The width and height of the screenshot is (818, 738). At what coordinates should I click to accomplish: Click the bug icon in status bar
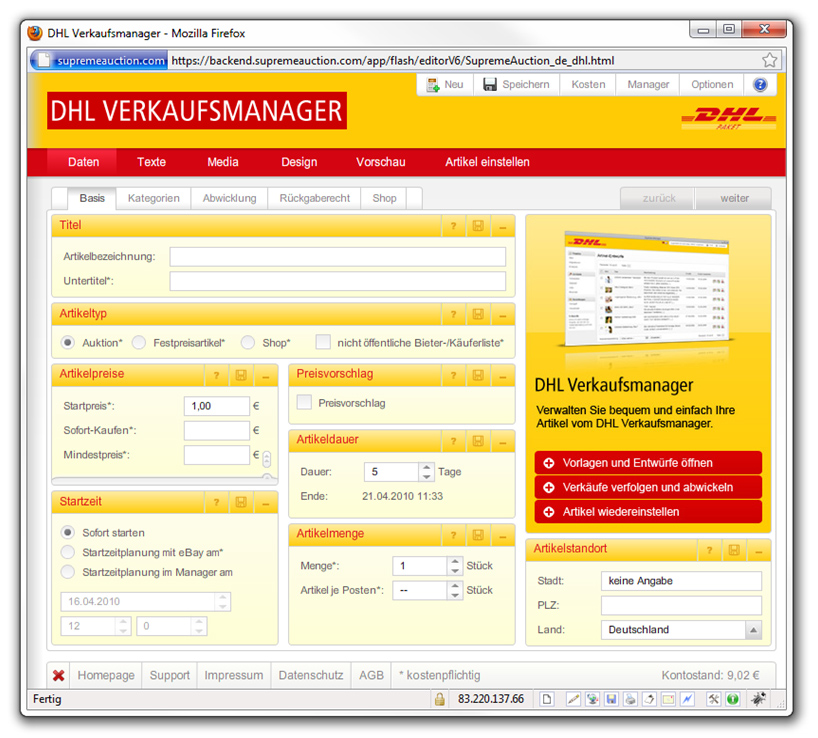click(x=759, y=699)
